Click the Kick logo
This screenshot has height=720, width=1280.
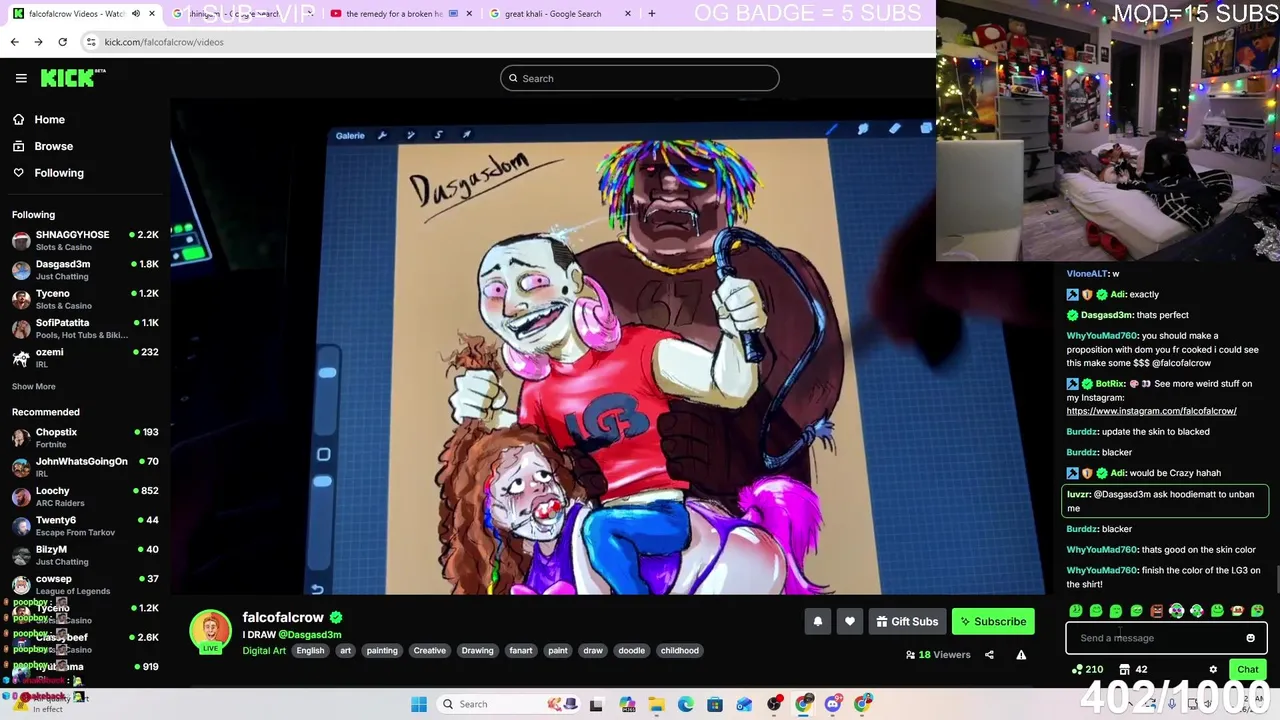(73, 78)
